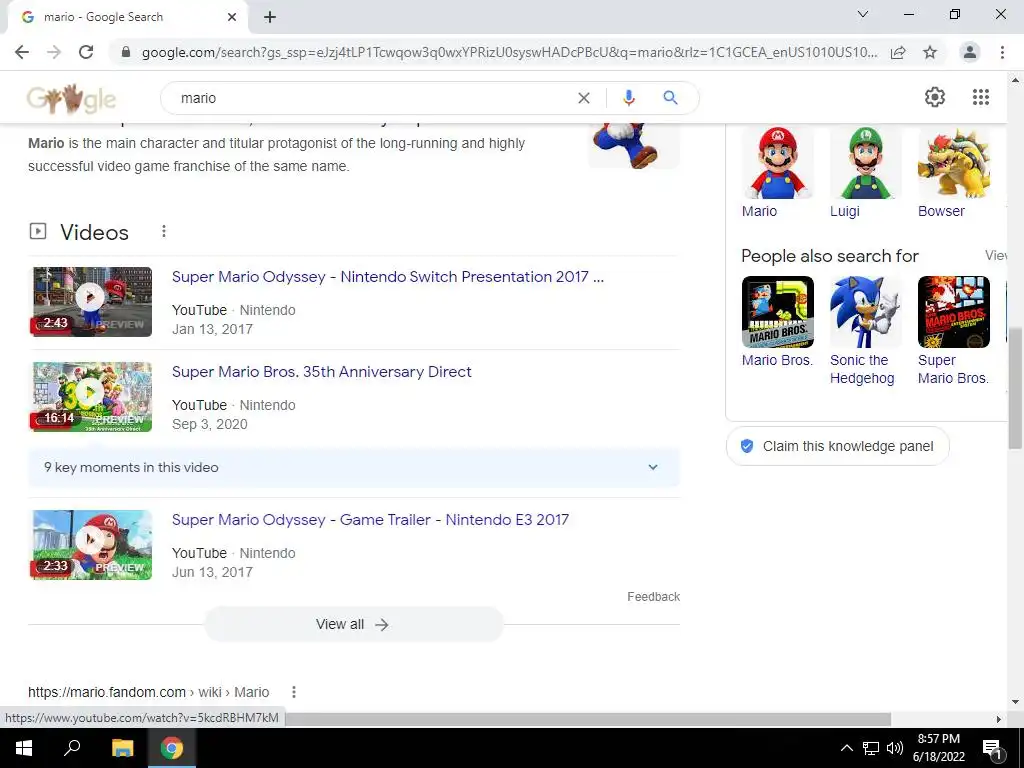Open the volume tray icon
Image resolution: width=1024 pixels, height=768 pixels.
[x=895, y=748]
